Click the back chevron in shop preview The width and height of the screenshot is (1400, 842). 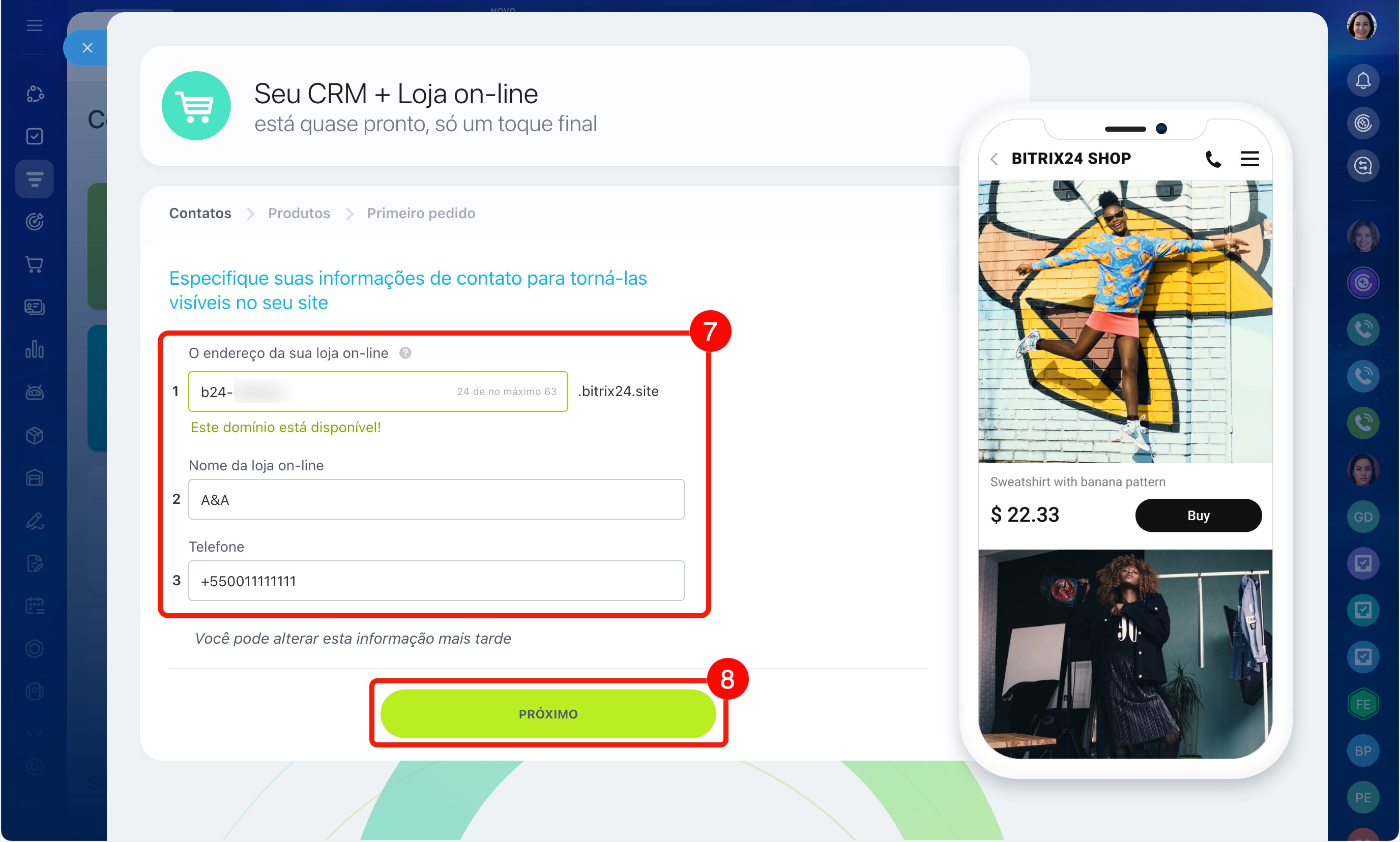coord(994,159)
